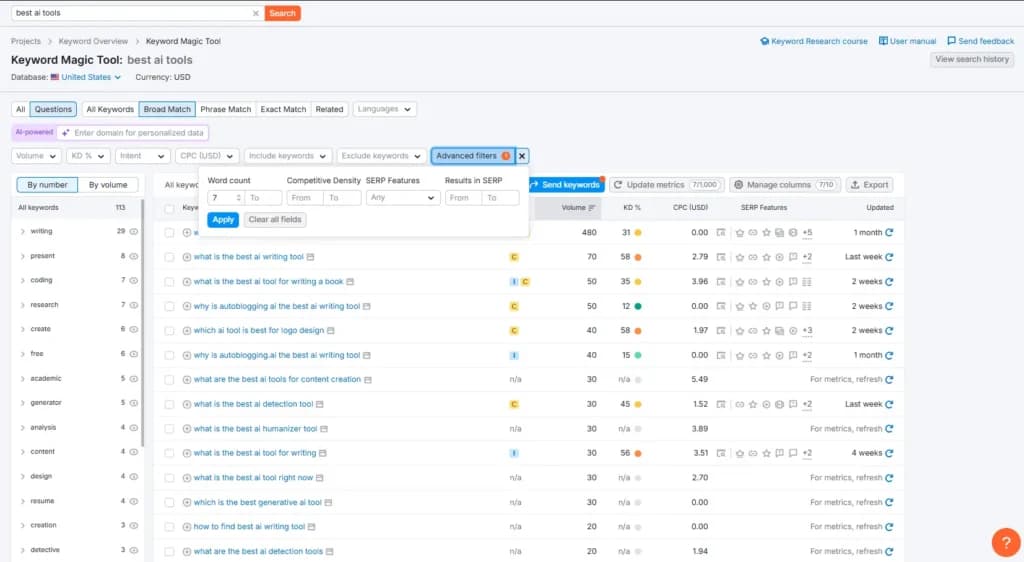
Task: Open SERP icon beside 'what is the best ai tool for writing a book'
Action: point(350,282)
